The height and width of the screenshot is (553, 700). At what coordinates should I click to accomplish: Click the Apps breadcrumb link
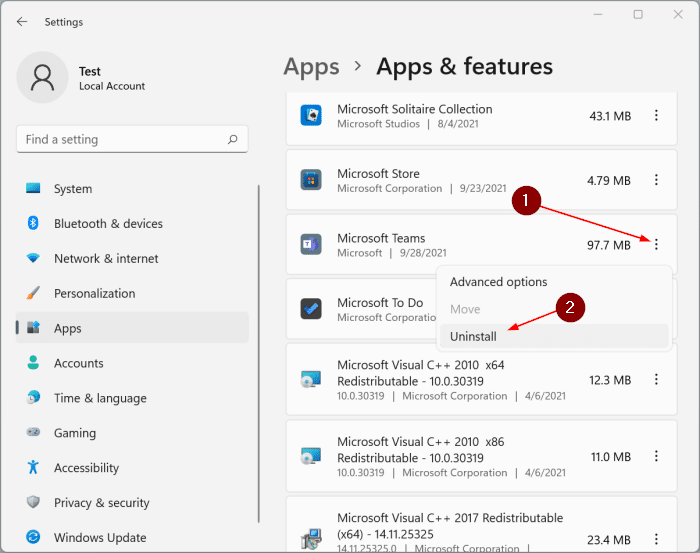311,67
